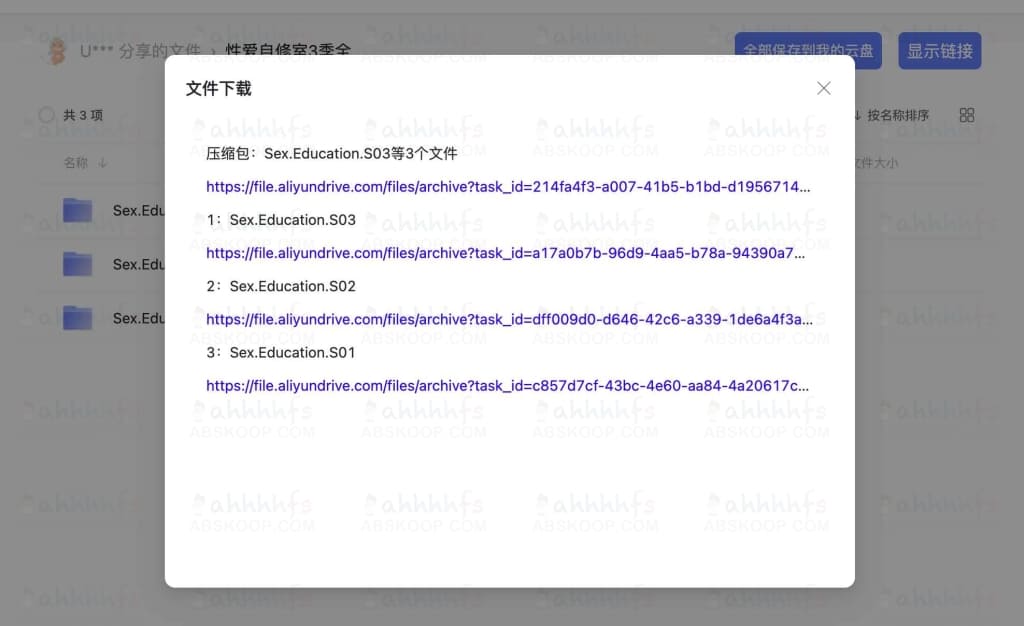1024x626 pixels.
Task: Open the 按名称排序 sort dropdown
Action: click(891, 116)
